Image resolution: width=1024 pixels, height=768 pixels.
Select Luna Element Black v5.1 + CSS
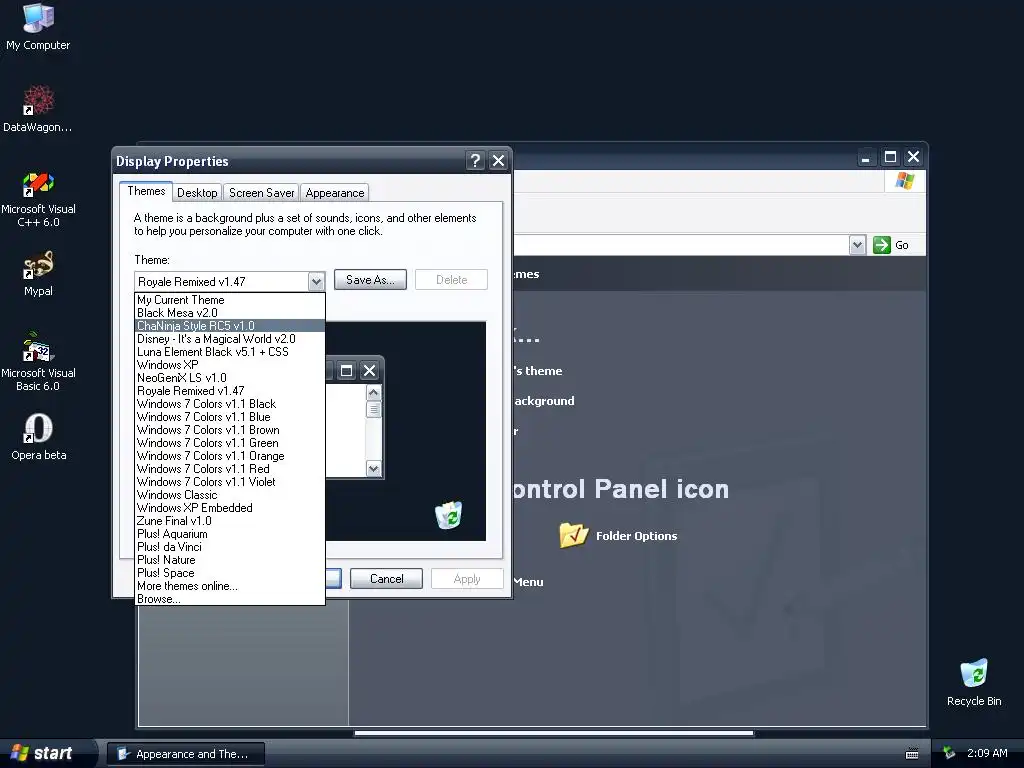coord(230,352)
